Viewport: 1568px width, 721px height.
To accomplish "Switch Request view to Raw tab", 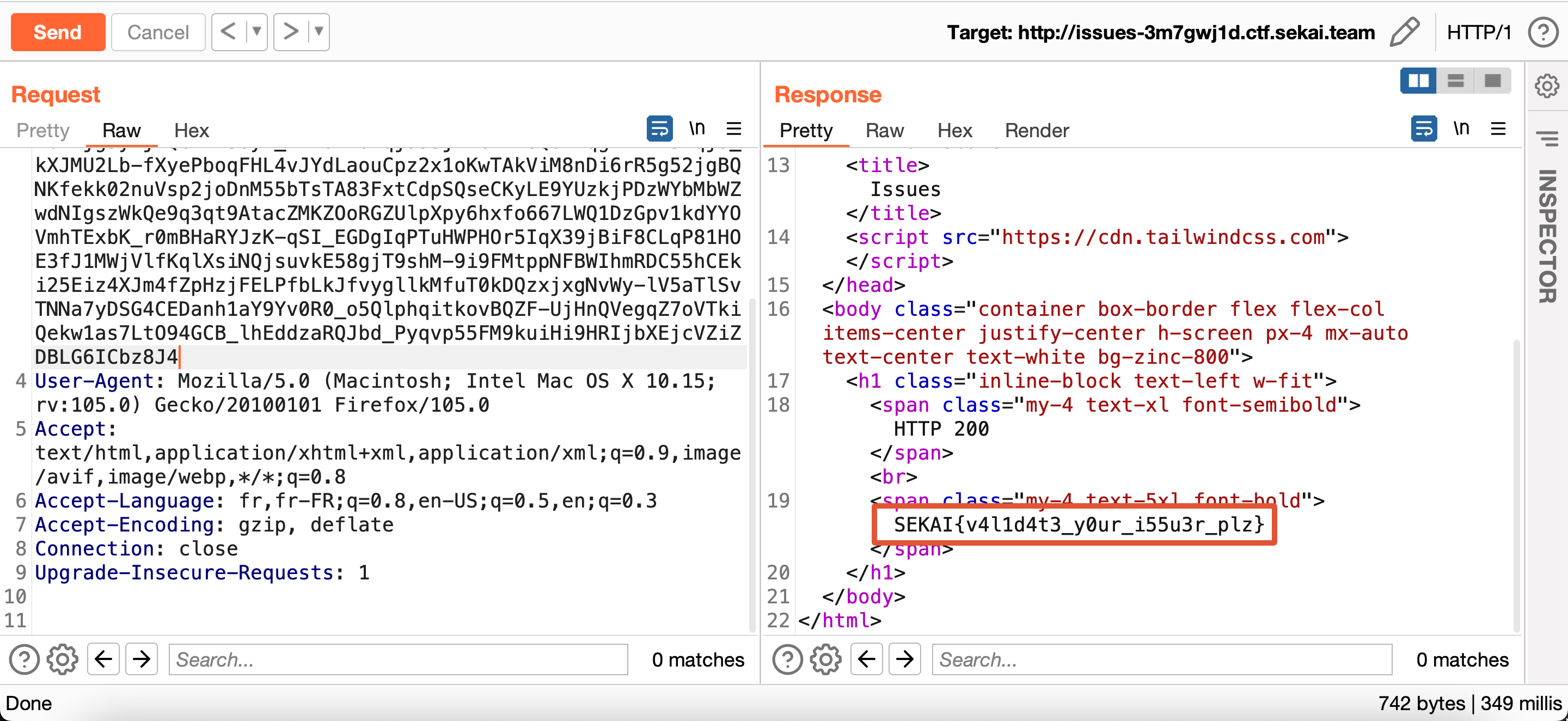I will click(121, 130).
